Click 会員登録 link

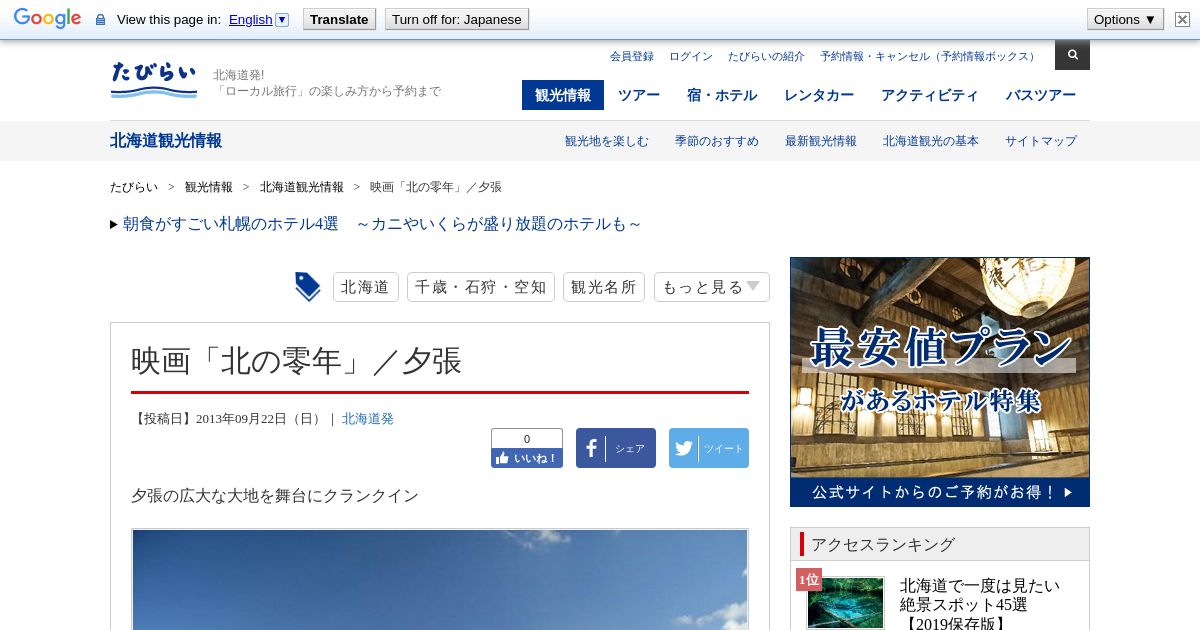pyautogui.click(x=632, y=56)
